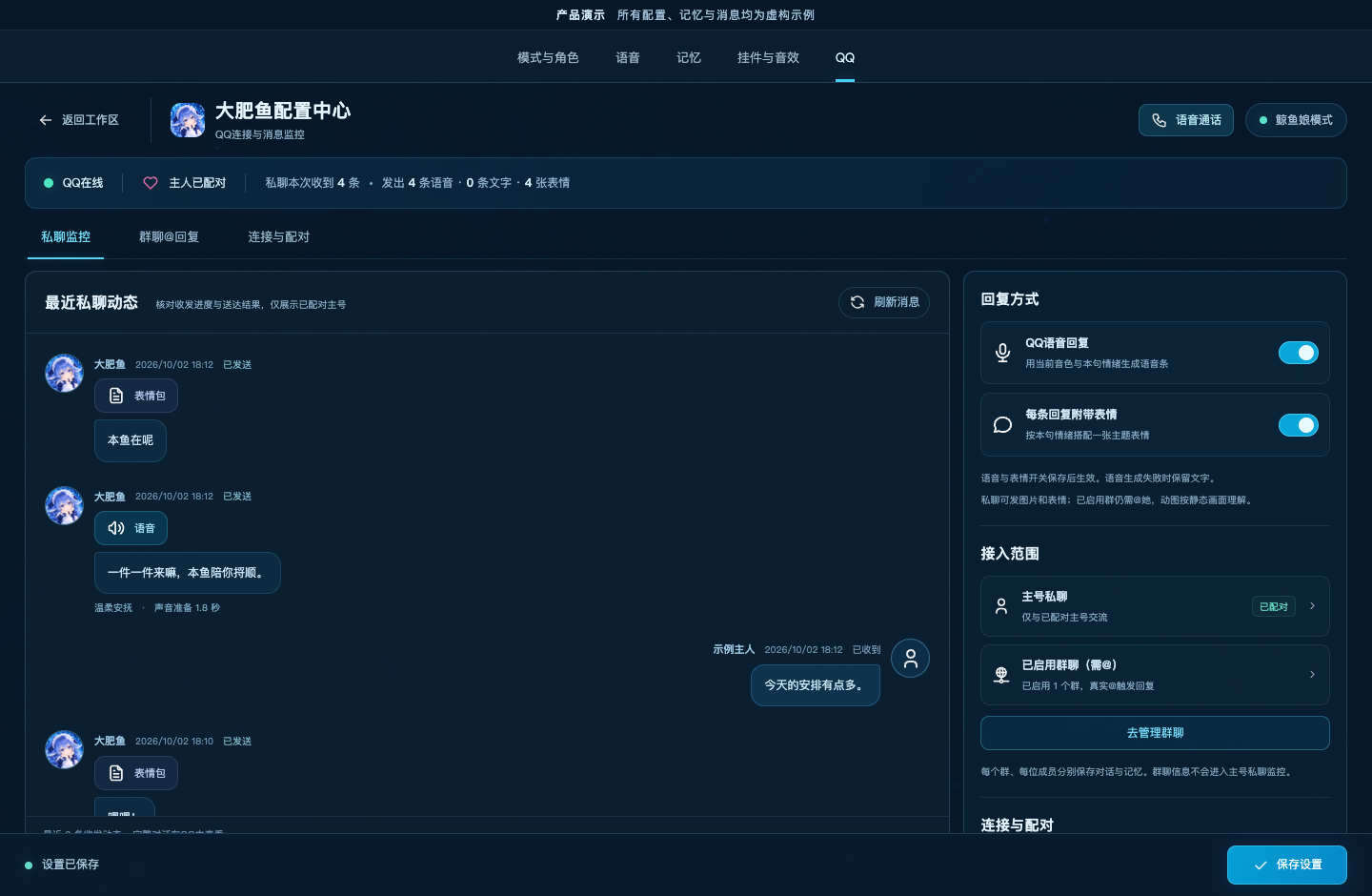Toggle the QQ语音回复 switch
The height and width of the screenshot is (896, 1372).
(x=1298, y=353)
